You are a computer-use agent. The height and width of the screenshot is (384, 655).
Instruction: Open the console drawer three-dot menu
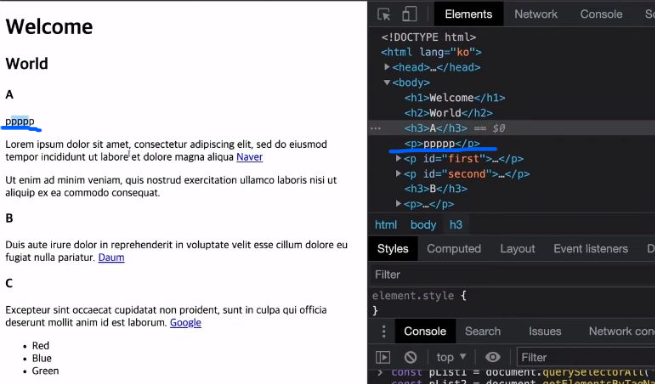(x=383, y=331)
